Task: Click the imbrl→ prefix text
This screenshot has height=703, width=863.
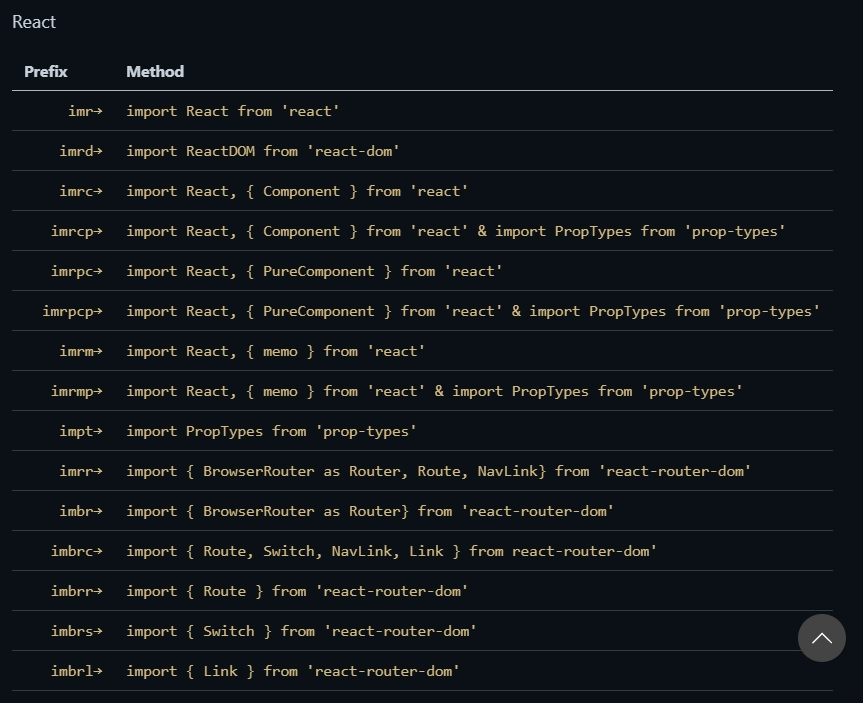Action: click(x=77, y=671)
